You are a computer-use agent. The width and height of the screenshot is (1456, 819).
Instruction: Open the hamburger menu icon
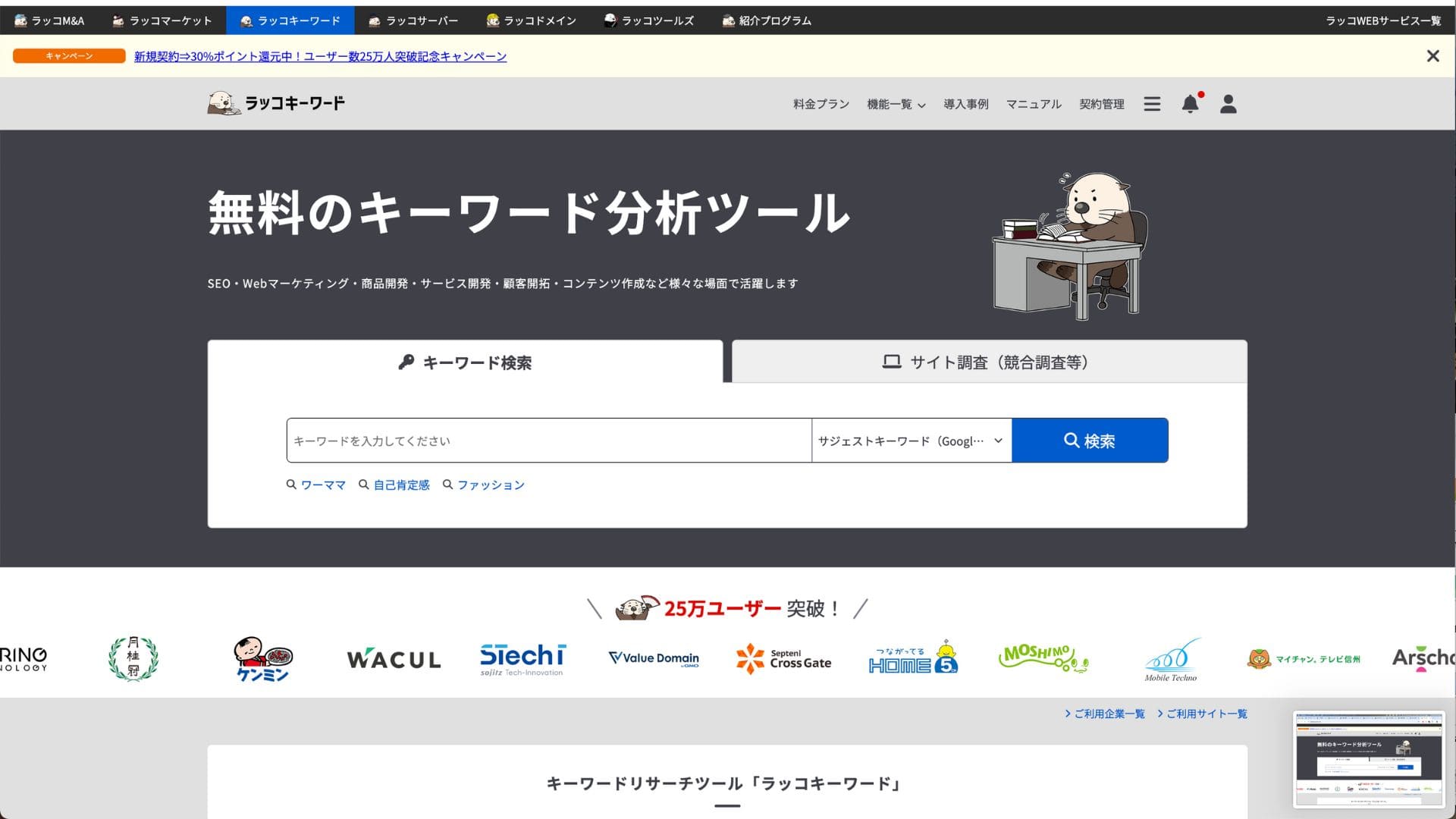click(1152, 104)
